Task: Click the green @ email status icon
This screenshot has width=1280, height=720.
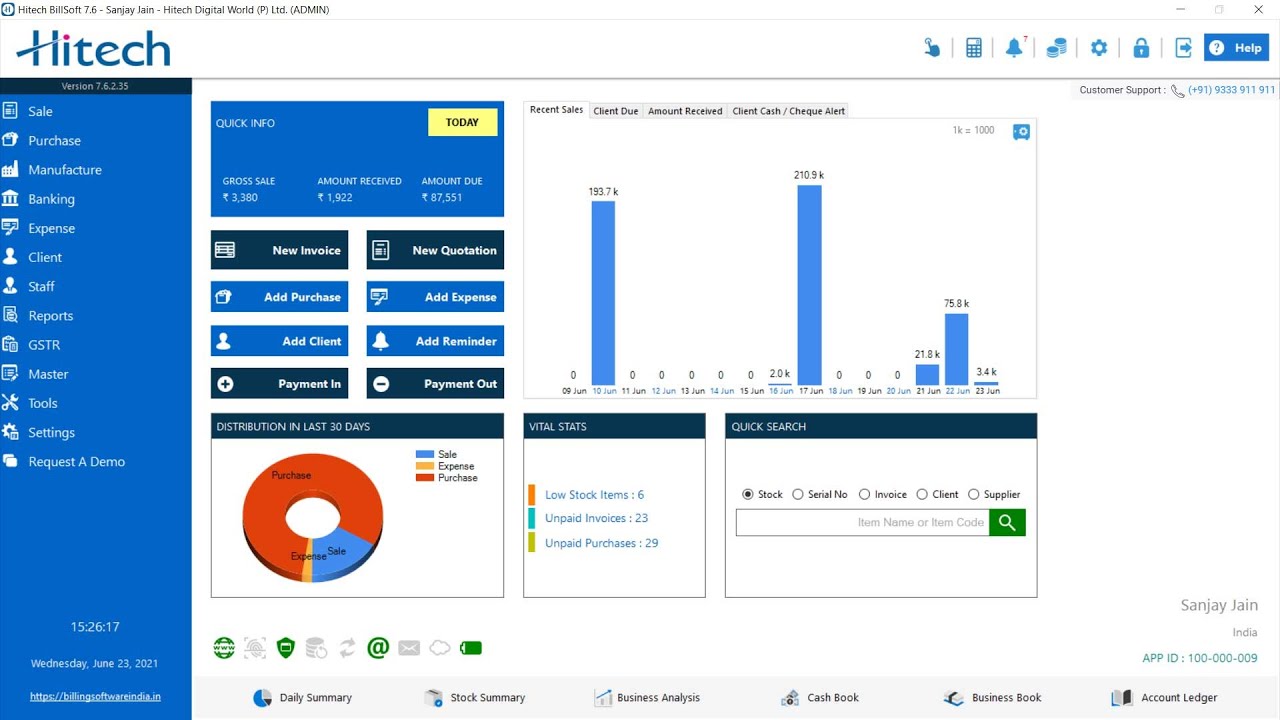Action: coord(378,648)
